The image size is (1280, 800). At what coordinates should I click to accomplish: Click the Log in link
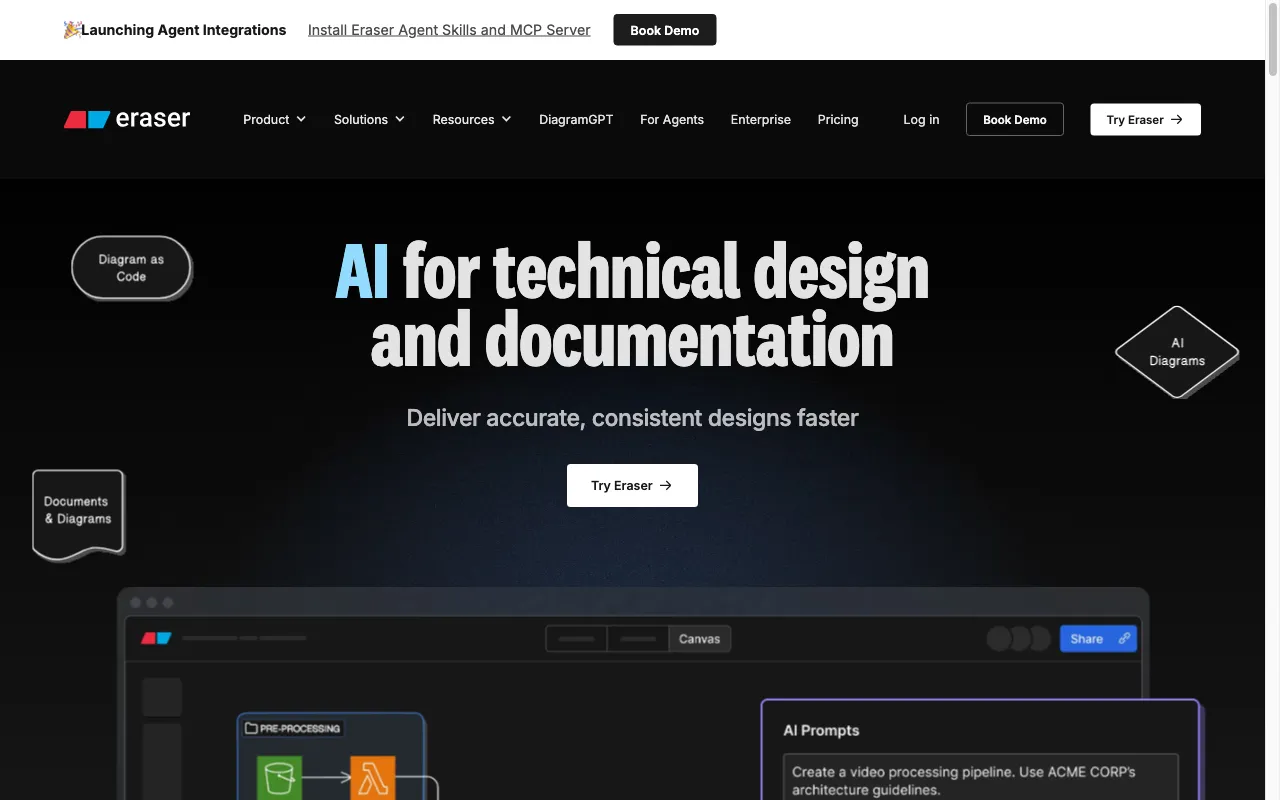[x=921, y=119]
